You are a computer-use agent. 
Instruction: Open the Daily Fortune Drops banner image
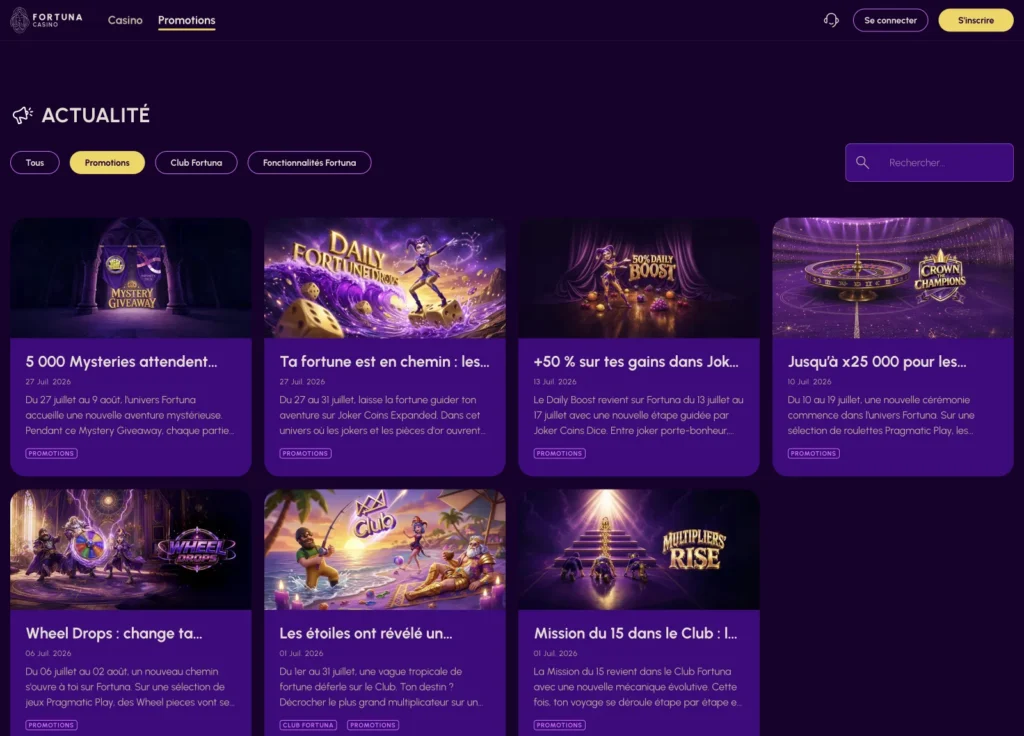tap(385, 278)
